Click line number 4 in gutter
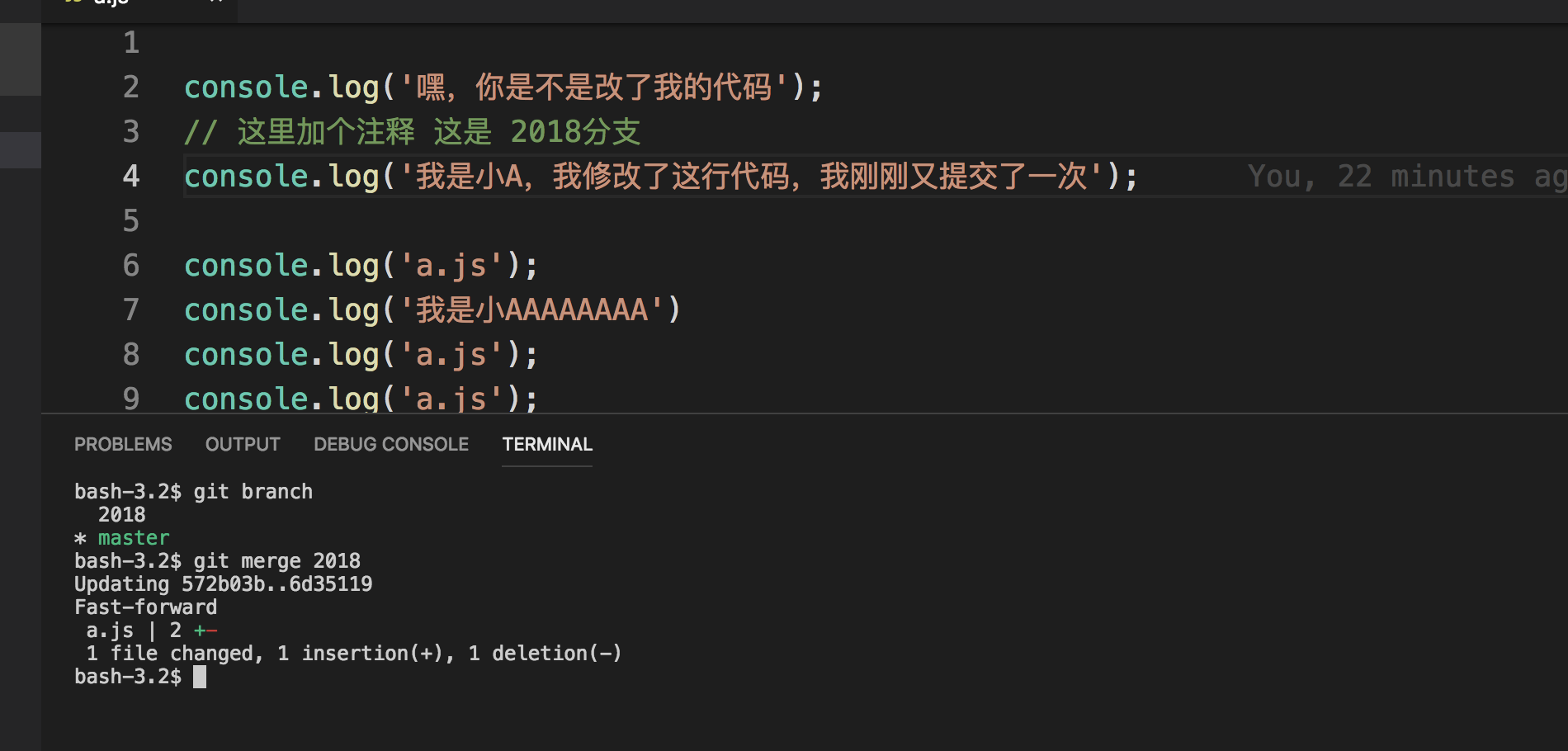This screenshot has width=1568, height=751. coord(131,177)
